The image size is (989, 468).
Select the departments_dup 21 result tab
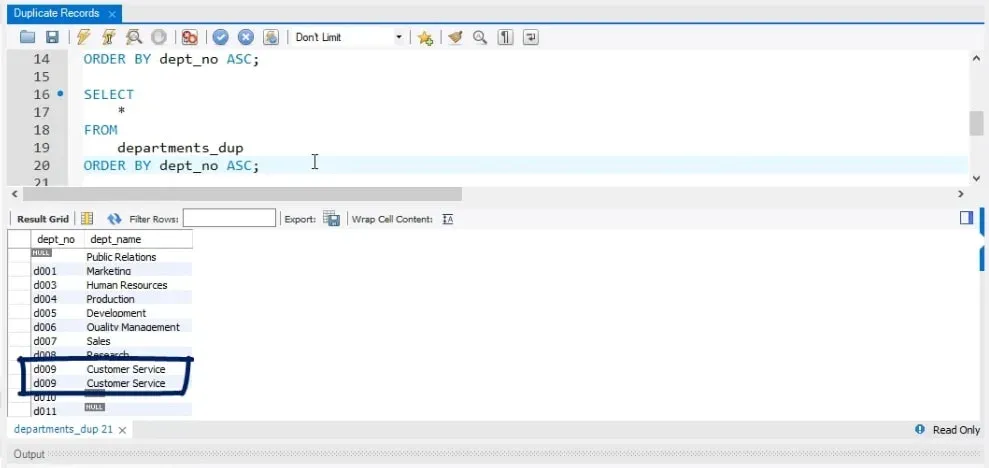63,429
